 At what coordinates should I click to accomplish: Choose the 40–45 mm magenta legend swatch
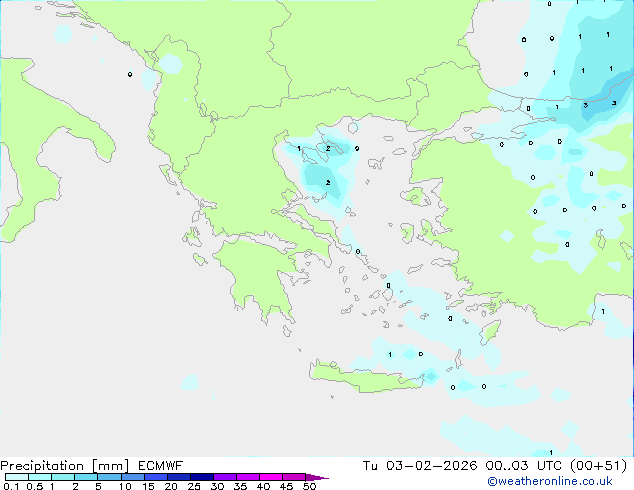tap(271, 477)
